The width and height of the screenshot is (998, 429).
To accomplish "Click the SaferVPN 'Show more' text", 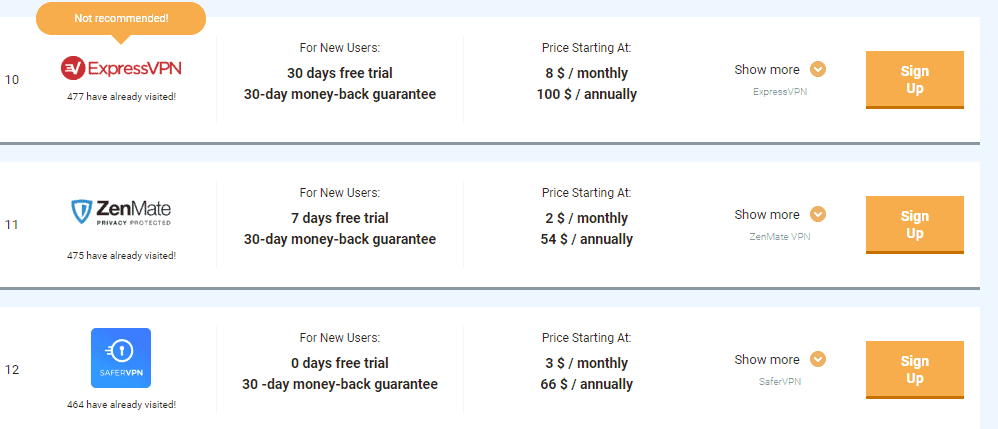I will pos(766,360).
